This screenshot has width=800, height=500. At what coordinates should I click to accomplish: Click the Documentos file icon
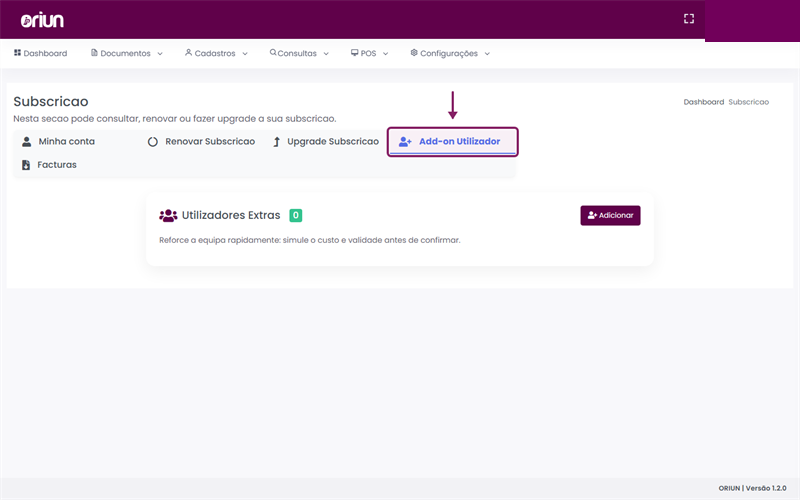point(94,53)
